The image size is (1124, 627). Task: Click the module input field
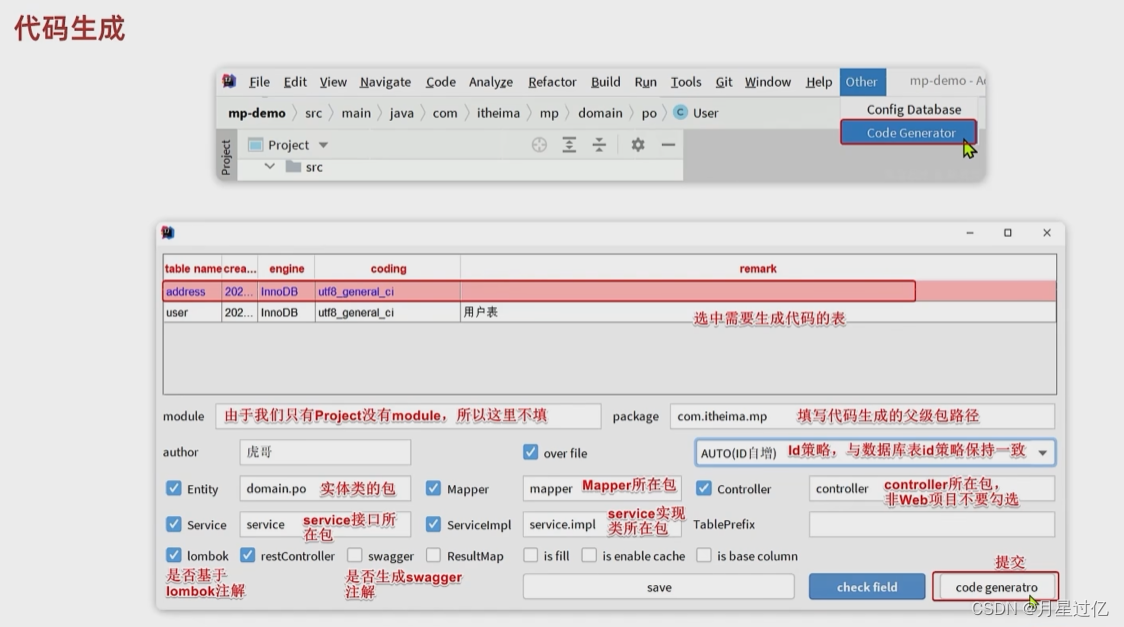coord(408,416)
